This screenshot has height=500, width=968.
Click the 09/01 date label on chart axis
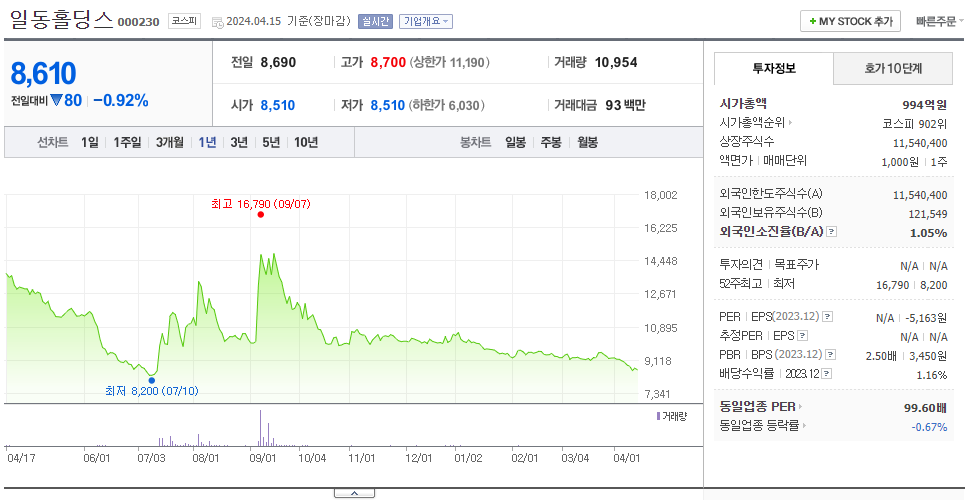[x=262, y=458]
